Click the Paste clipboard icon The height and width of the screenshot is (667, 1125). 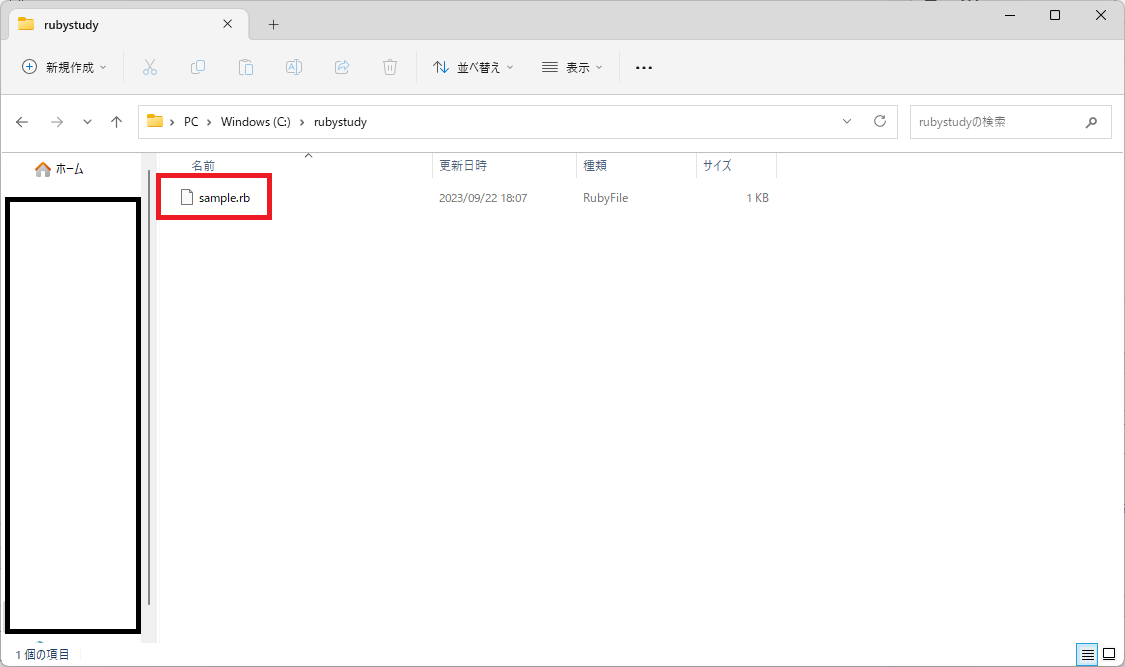click(246, 67)
